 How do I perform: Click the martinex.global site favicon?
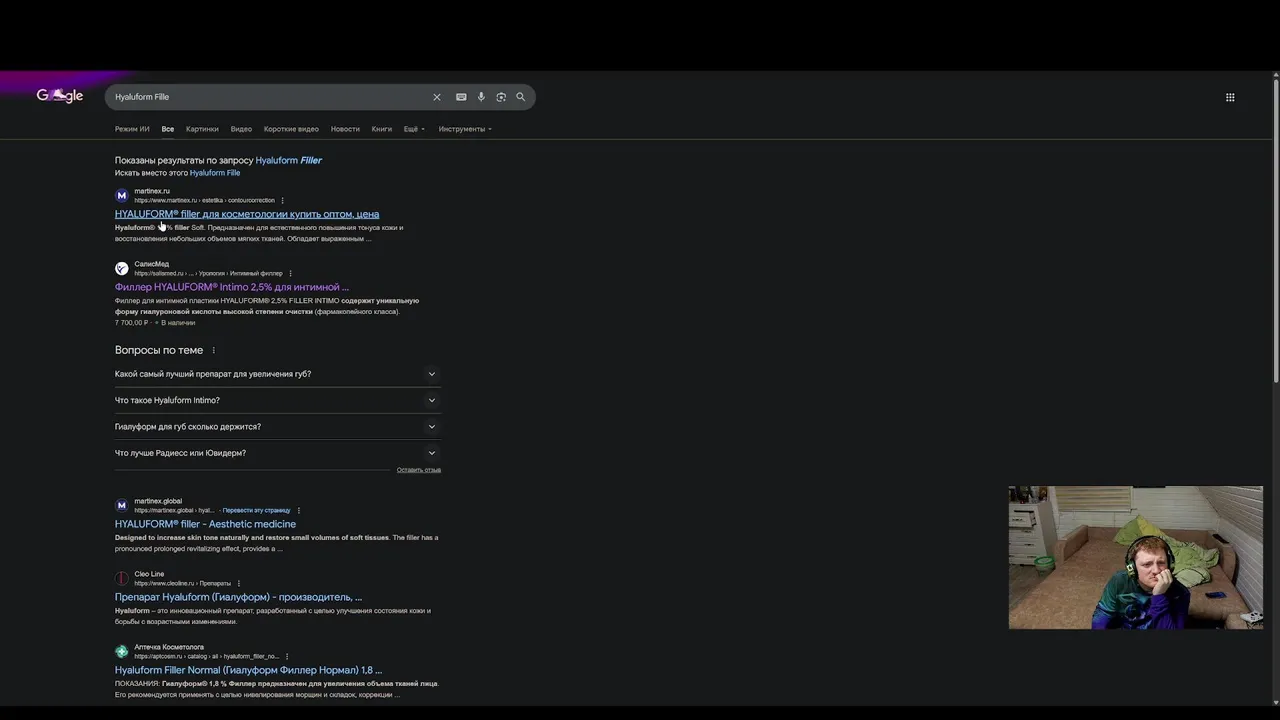[122, 505]
